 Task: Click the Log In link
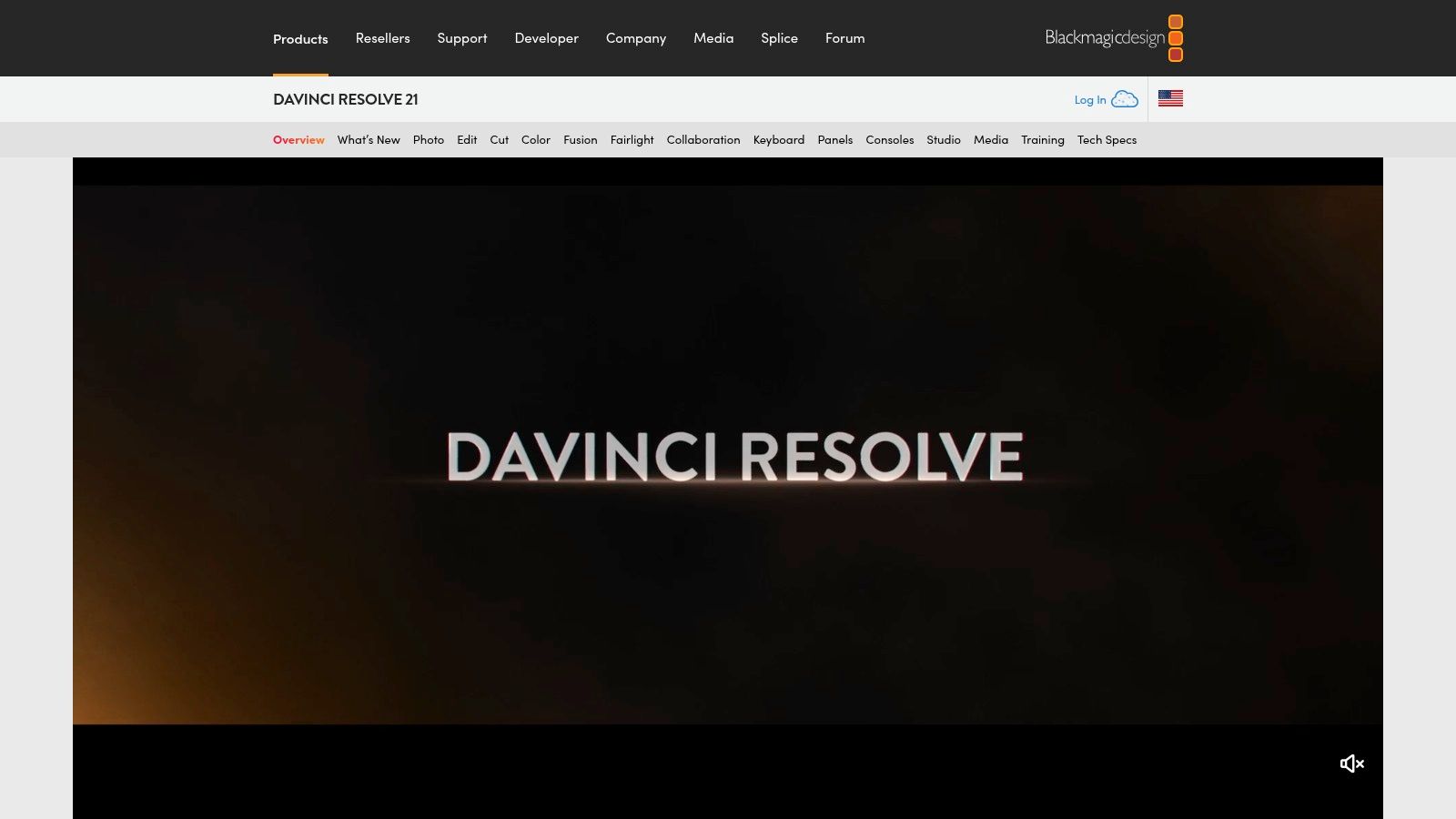pyautogui.click(x=1090, y=100)
